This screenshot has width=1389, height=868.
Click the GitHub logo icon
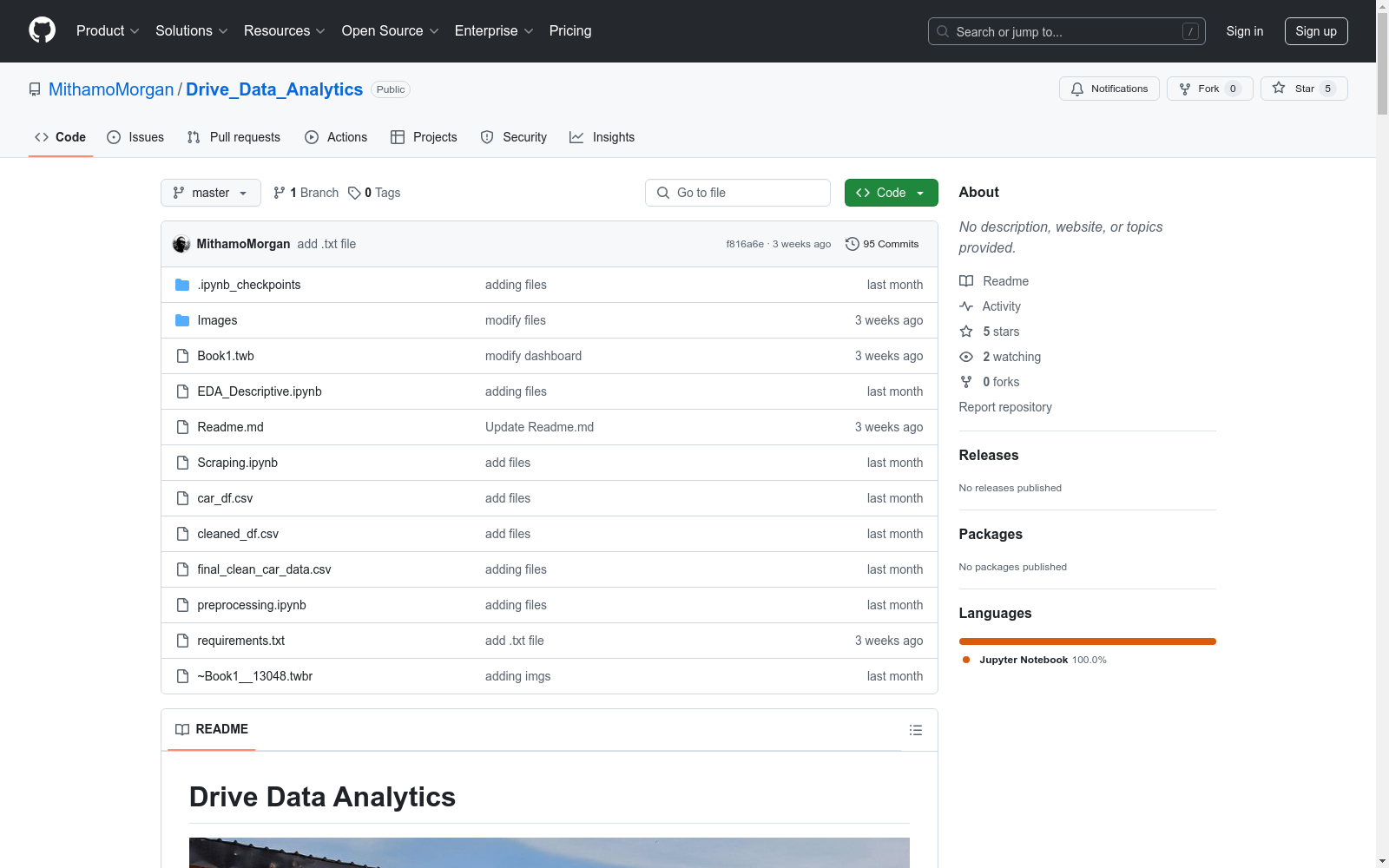pos(42,30)
